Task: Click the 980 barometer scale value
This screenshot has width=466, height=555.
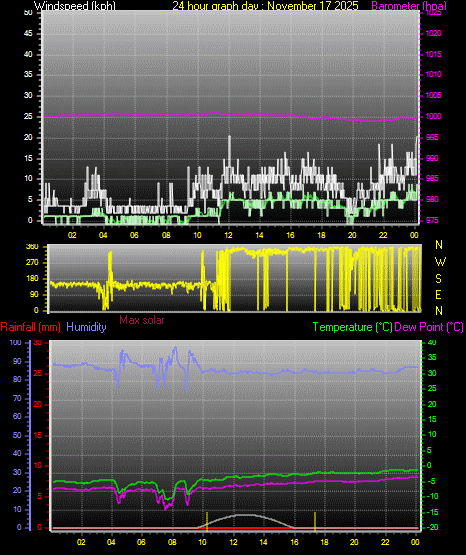Action: 432,199
